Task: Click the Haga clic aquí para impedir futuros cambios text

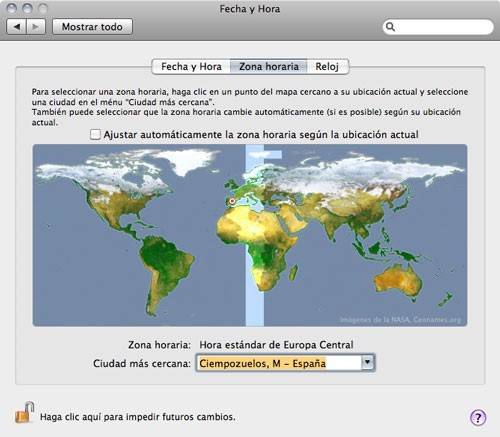Action: point(138,417)
